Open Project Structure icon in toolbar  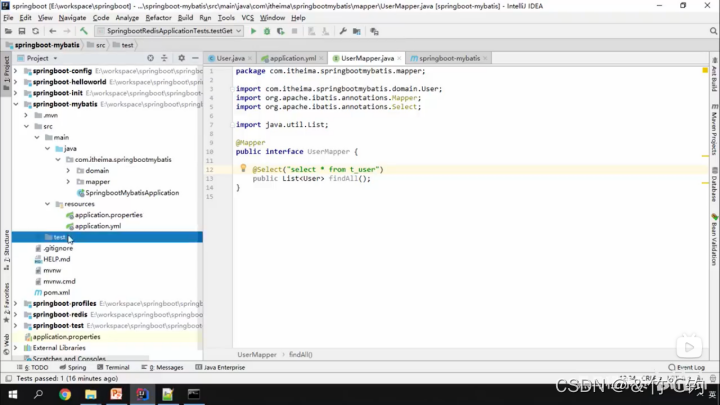357,31
